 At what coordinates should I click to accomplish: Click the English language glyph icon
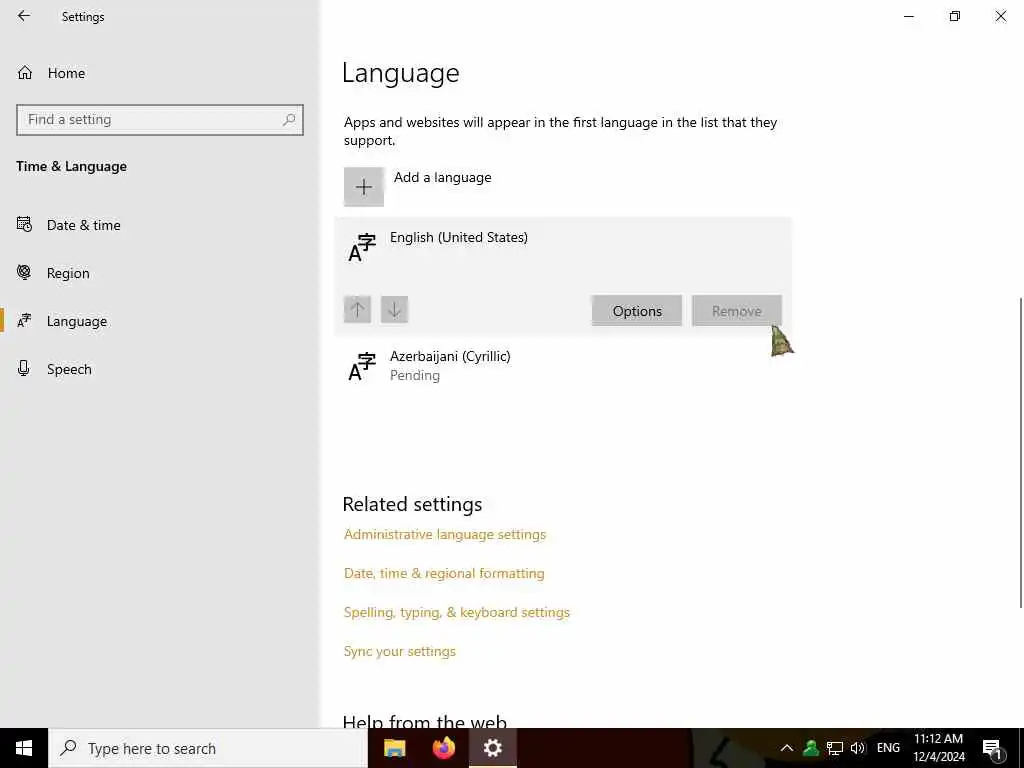362,248
